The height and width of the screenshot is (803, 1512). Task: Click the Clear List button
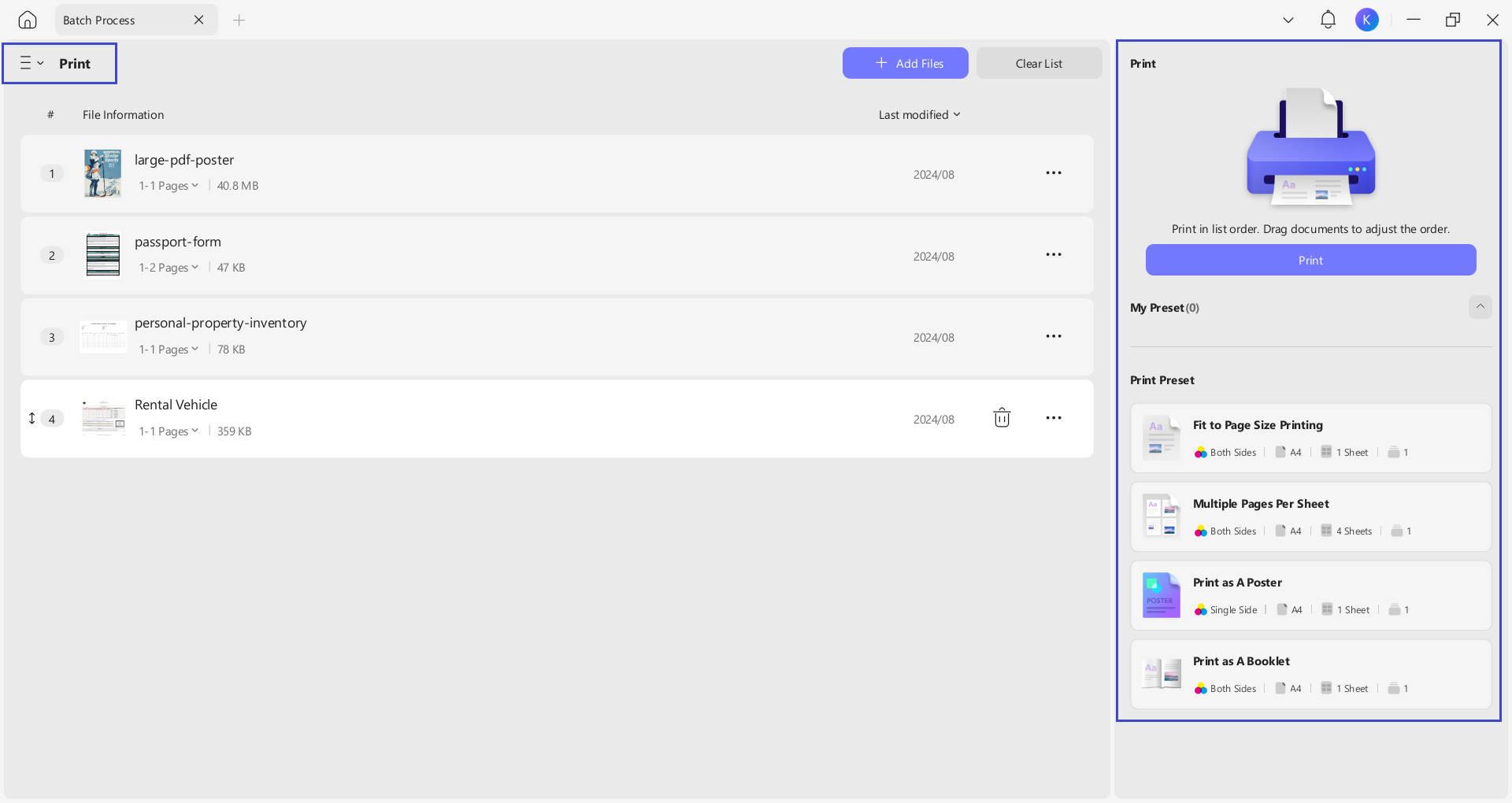tap(1039, 63)
